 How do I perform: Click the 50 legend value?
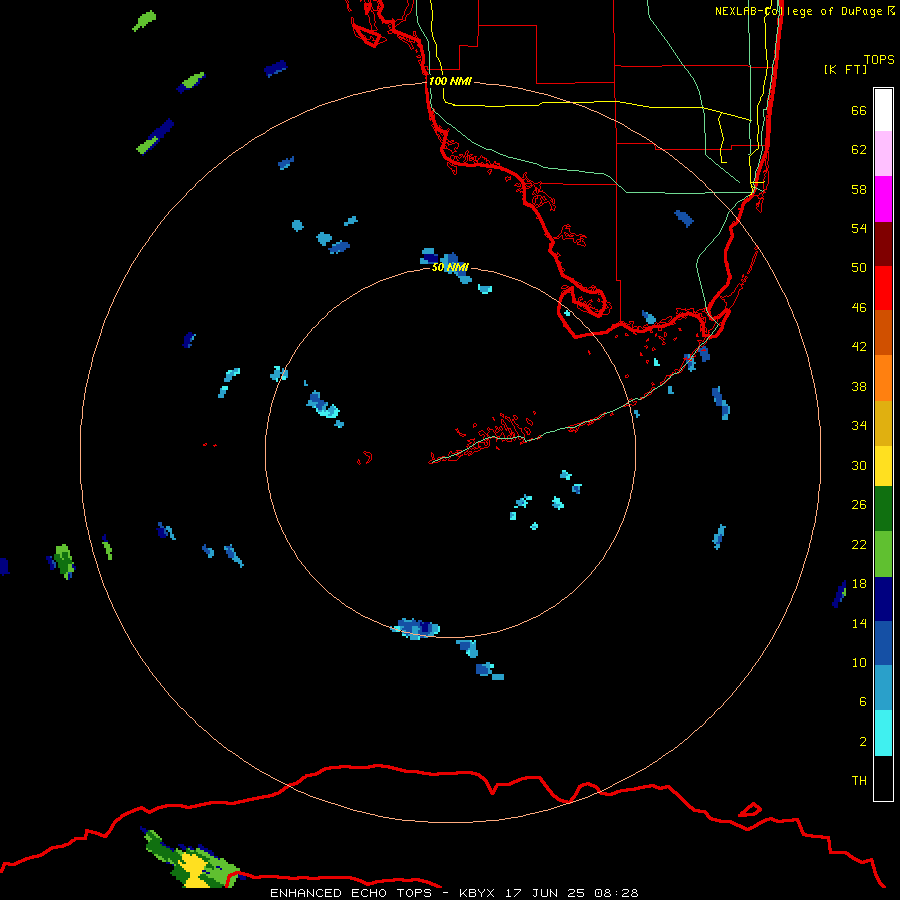(x=859, y=267)
